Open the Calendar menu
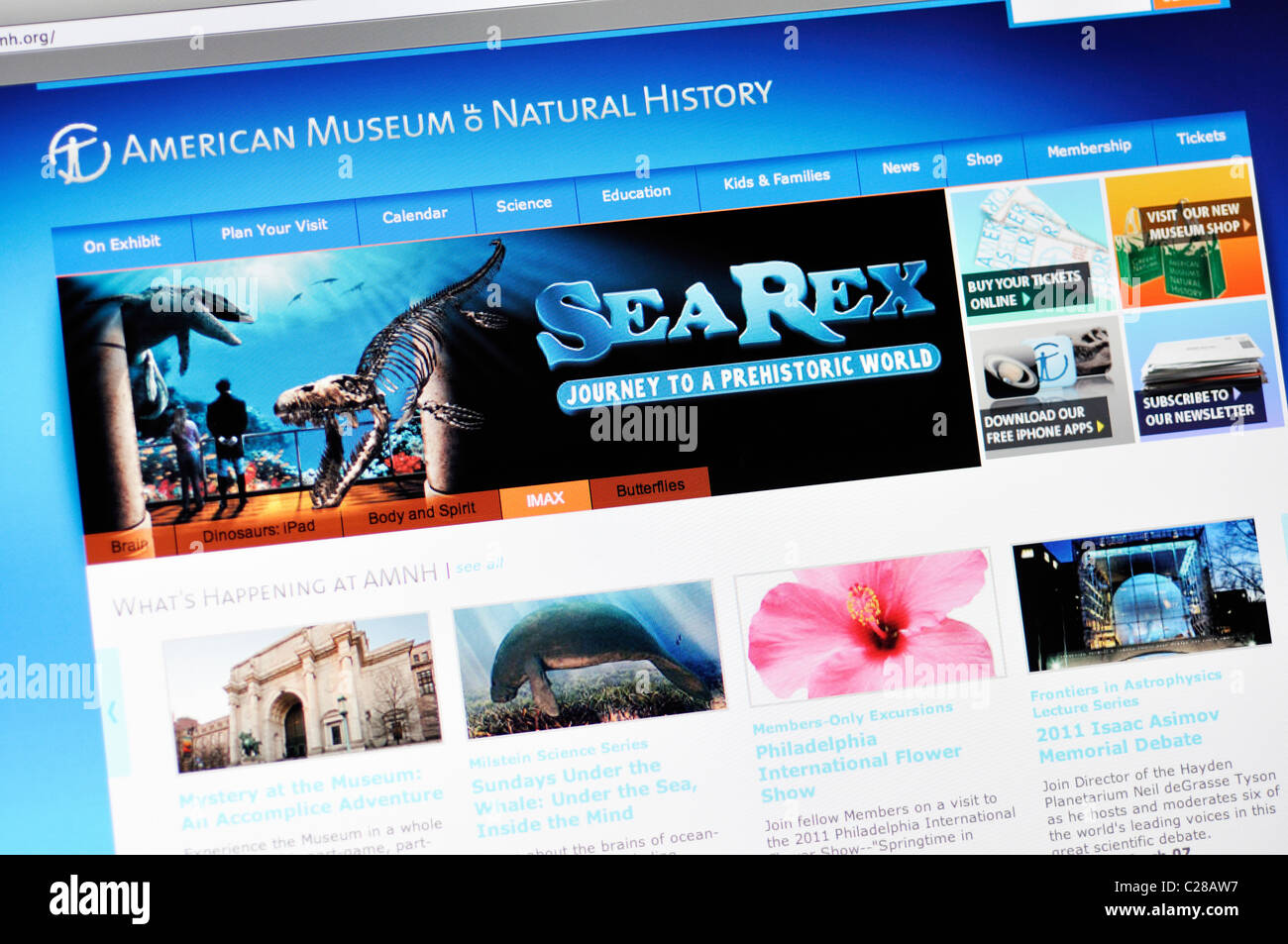1288x944 pixels. pos(414,215)
